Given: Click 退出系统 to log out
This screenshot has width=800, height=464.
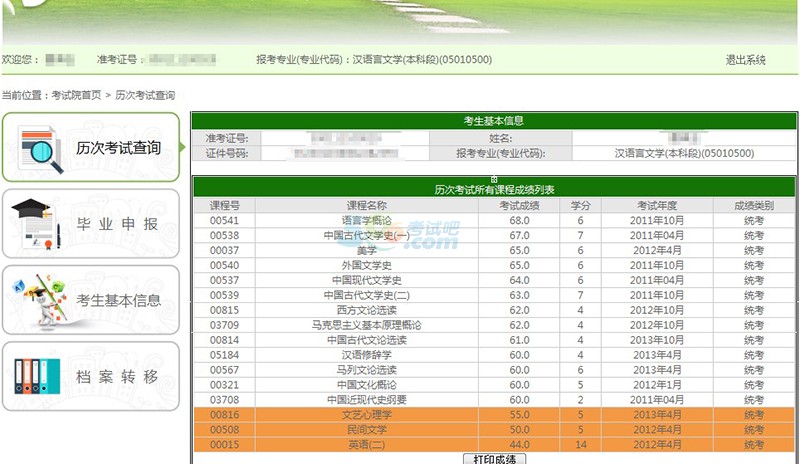Looking at the screenshot, I should [745, 60].
